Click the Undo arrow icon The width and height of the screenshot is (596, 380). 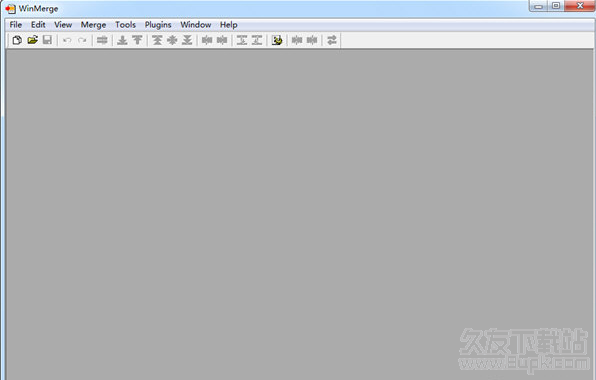point(67,40)
